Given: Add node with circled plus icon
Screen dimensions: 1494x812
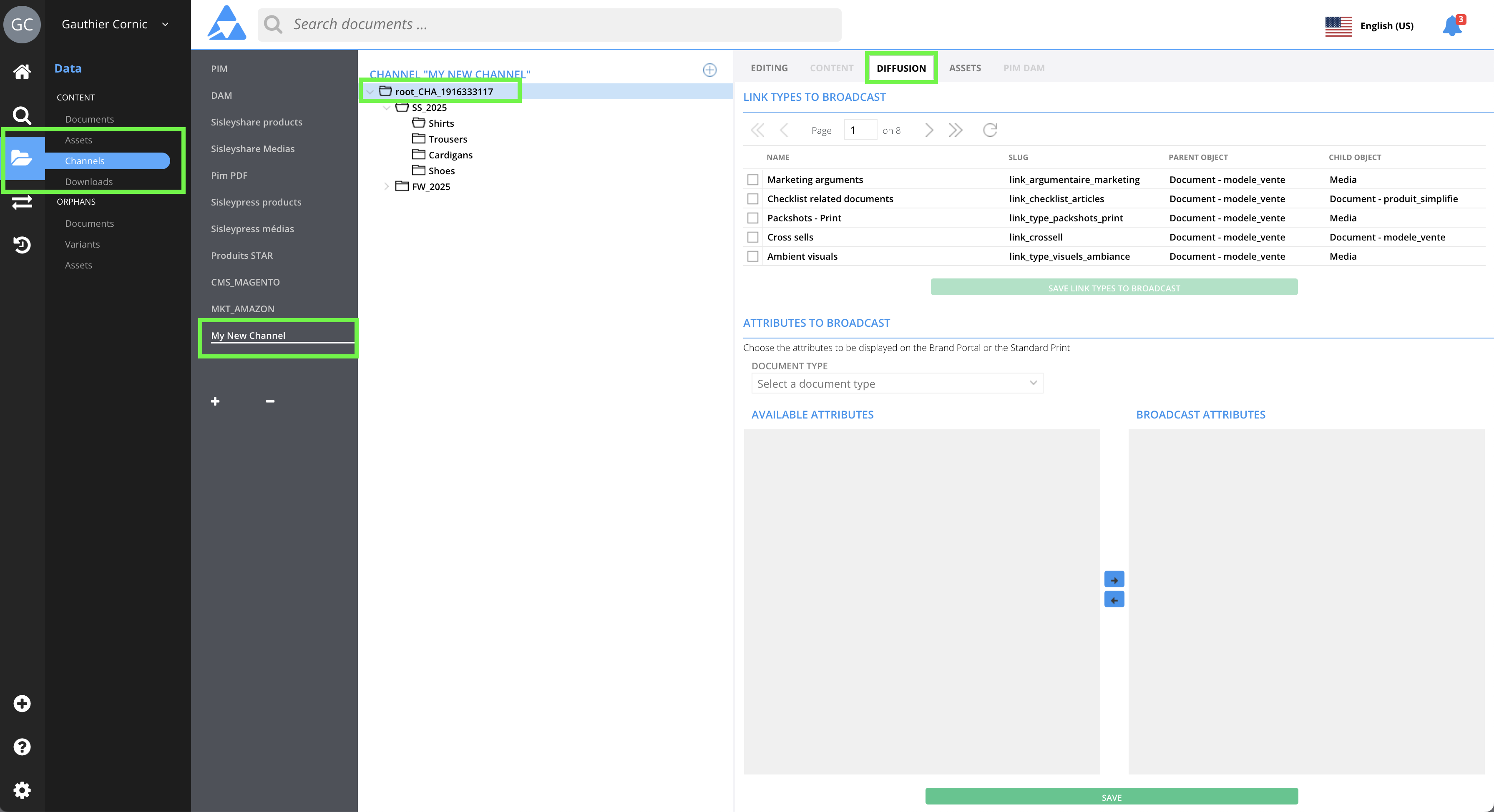Looking at the screenshot, I should [709, 70].
